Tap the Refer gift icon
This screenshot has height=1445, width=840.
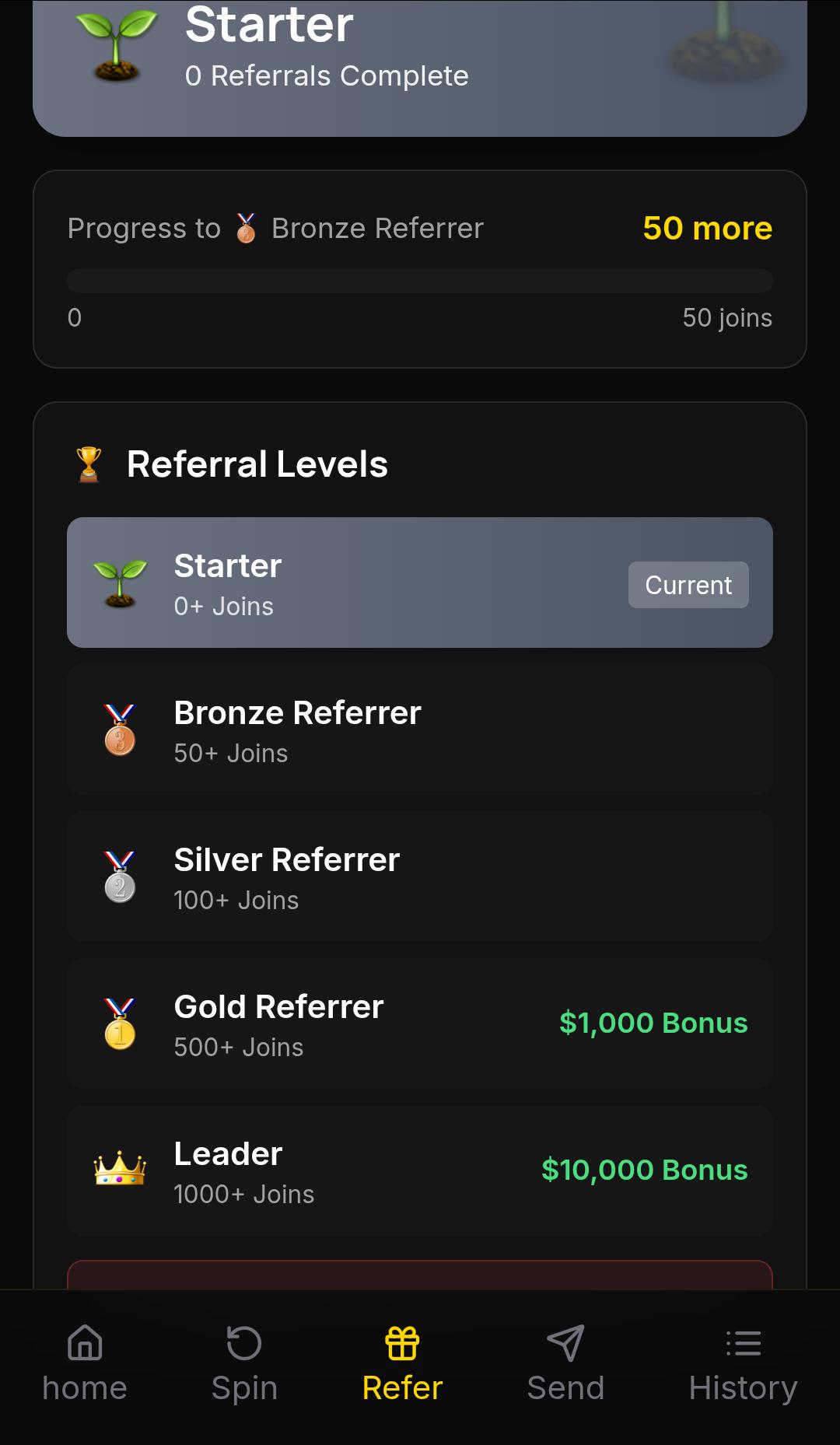pos(402,1343)
